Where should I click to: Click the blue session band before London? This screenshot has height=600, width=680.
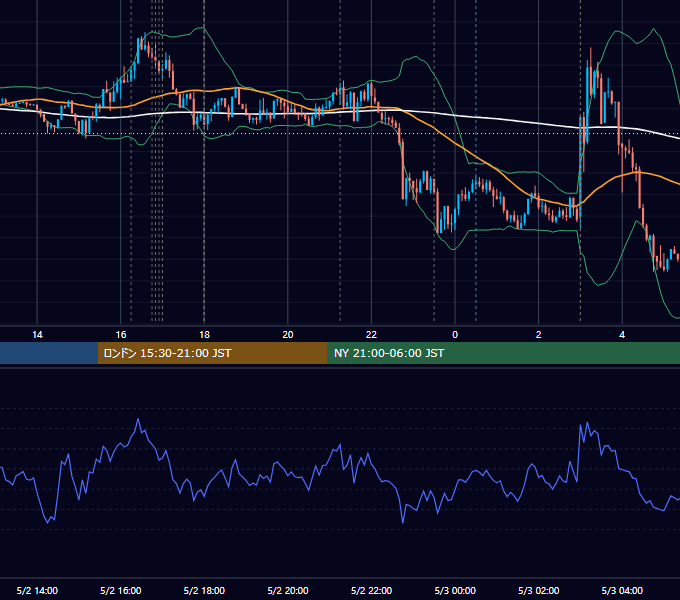(x=49, y=353)
